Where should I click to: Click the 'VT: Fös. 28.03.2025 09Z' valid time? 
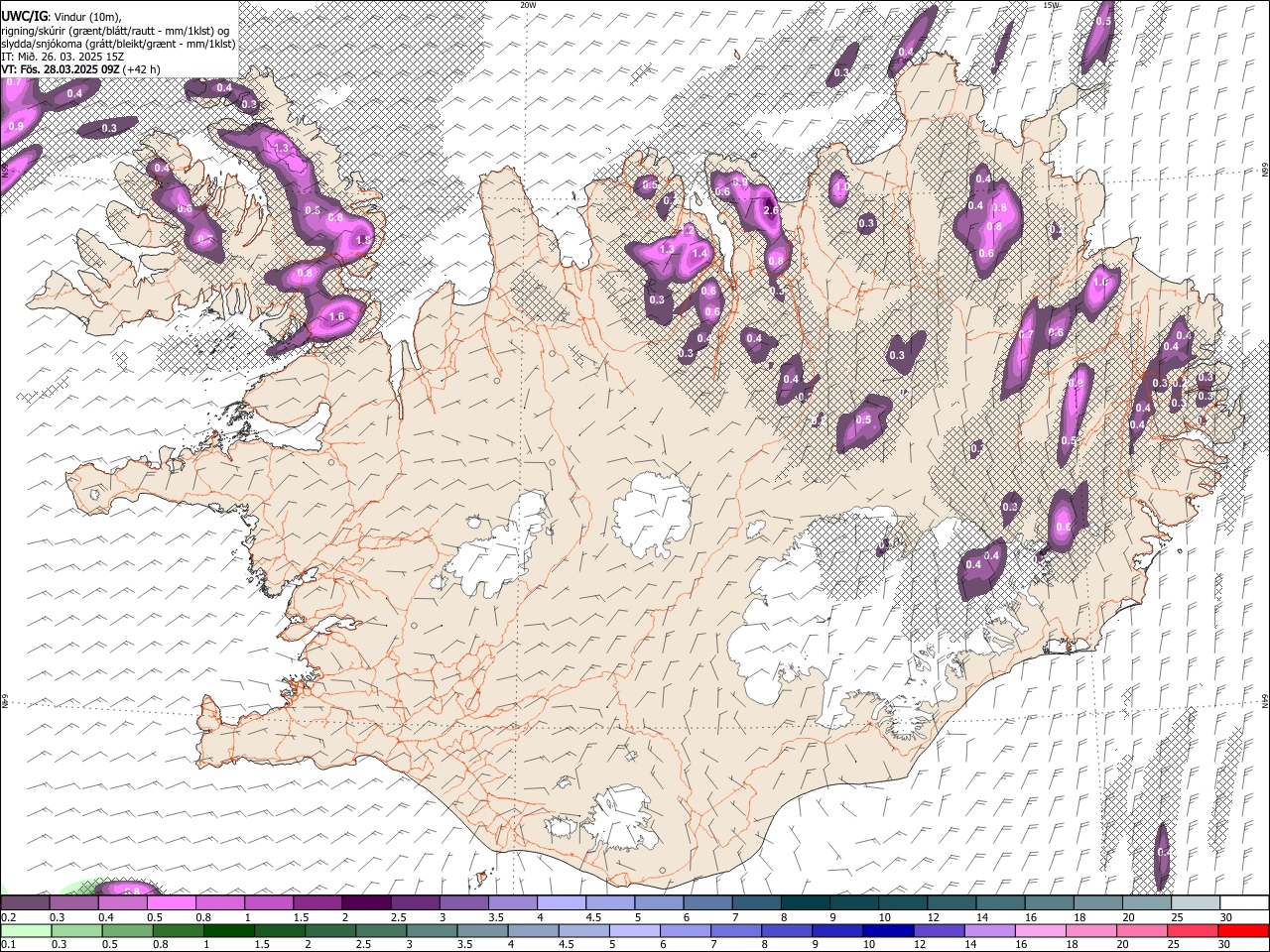click(x=61, y=68)
